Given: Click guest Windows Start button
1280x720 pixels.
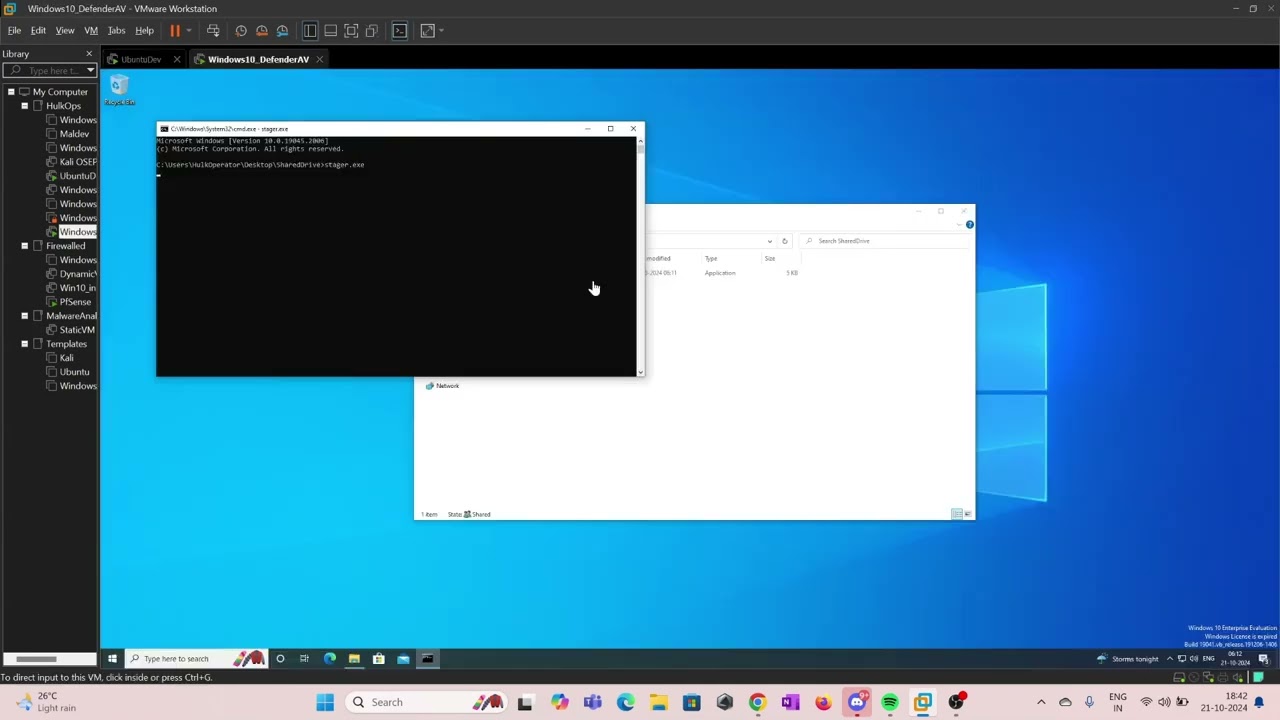Looking at the screenshot, I should pyautogui.click(x=112, y=659).
